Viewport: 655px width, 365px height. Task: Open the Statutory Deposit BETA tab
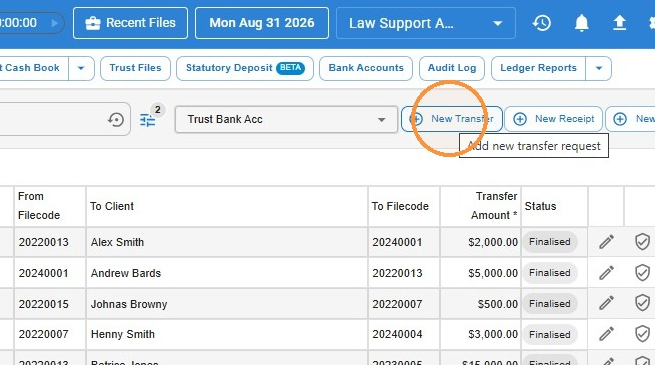click(x=245, y=68)
